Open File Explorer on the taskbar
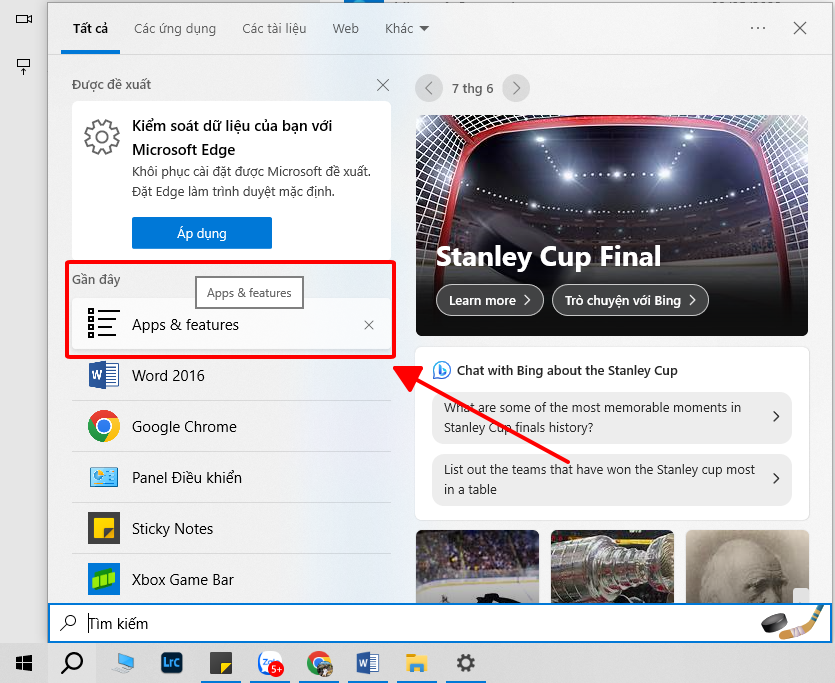 [416, 663]
